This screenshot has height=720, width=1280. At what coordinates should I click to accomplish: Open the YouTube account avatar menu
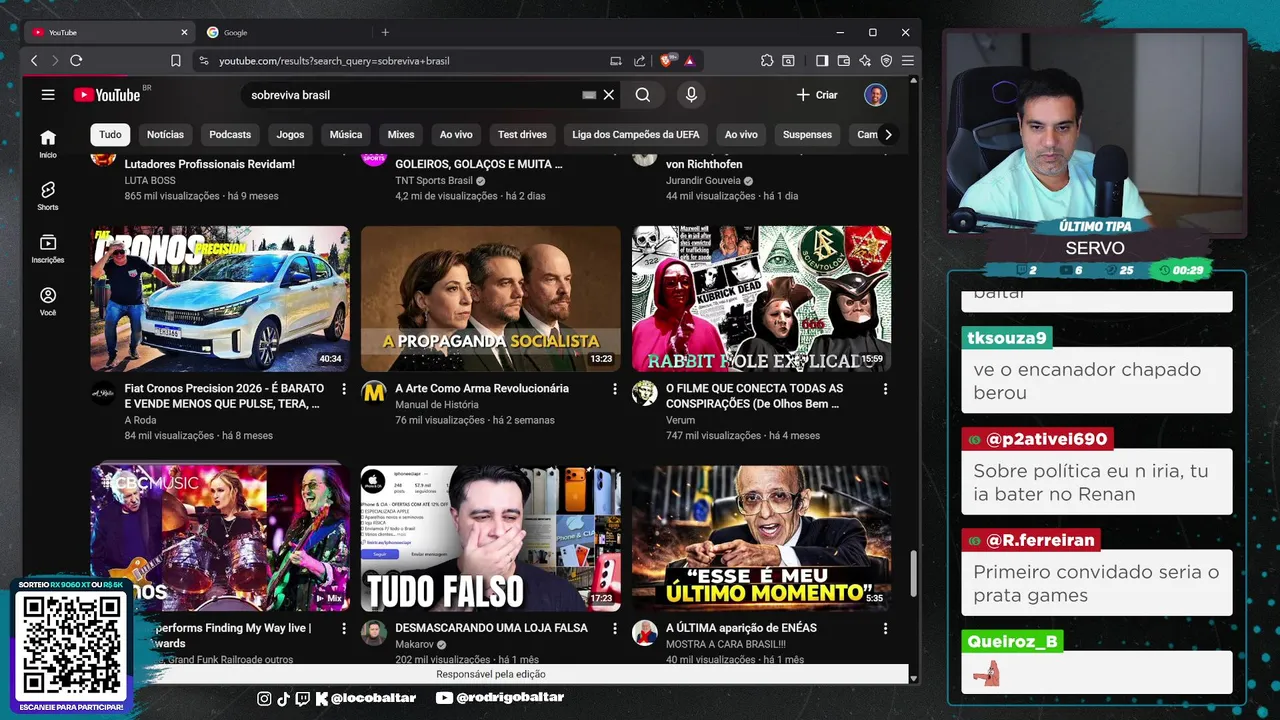(x=875, y=95)
